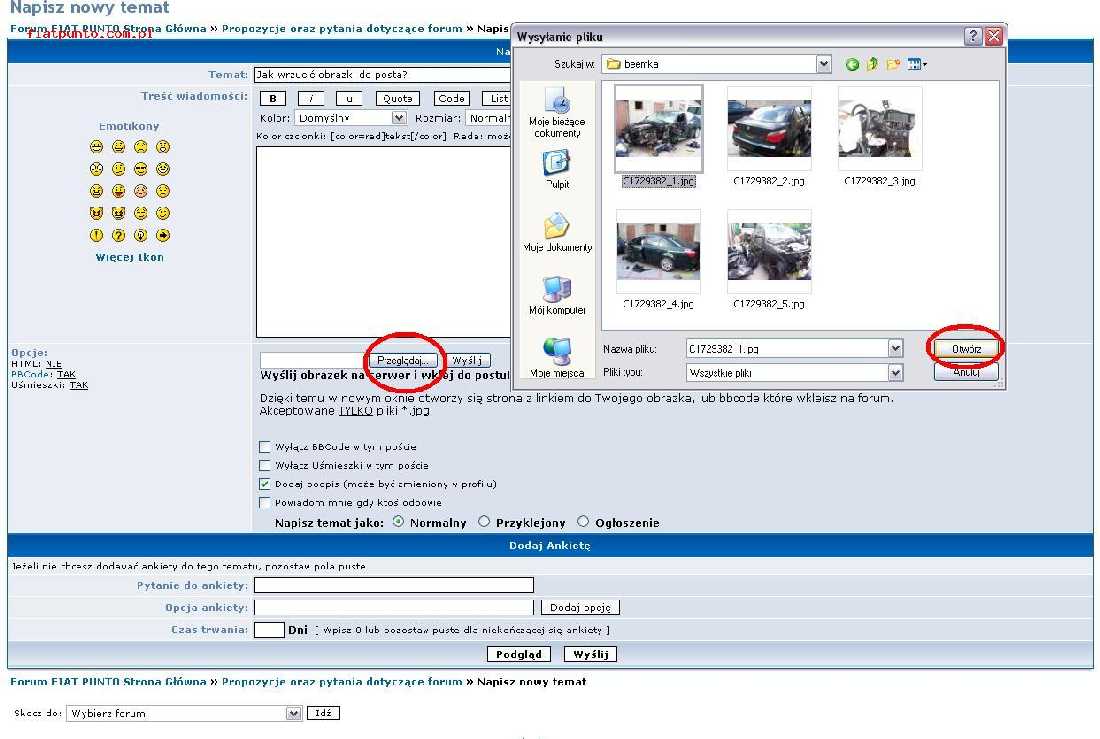Go to Pulpit in the places sidebar
The width and height of the screenshot is (1100, 739).
pos(557,168)
